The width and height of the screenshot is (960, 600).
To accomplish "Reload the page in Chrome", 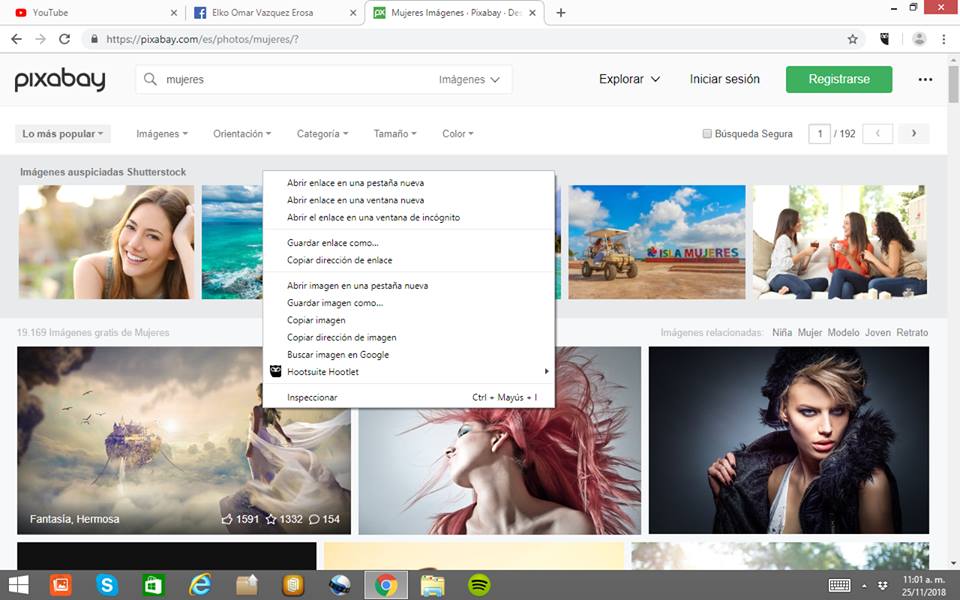I will pyautogui.click(x=64, y=39).
